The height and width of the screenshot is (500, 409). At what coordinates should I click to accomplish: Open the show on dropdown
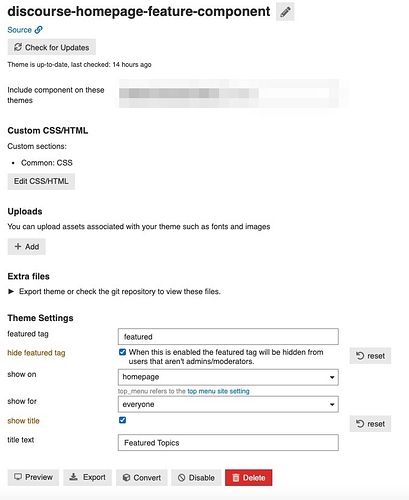point(228,377)
